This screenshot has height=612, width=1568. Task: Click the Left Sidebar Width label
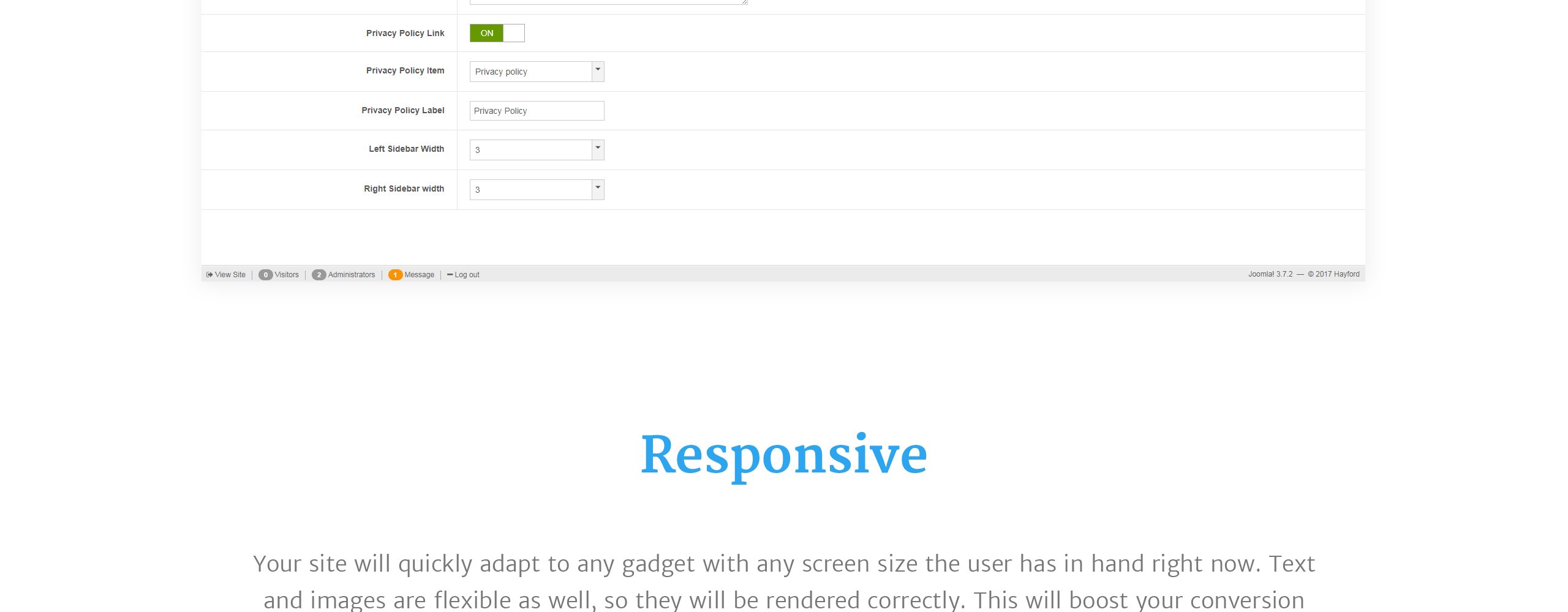pyautogui.click(x=406, y=149)
